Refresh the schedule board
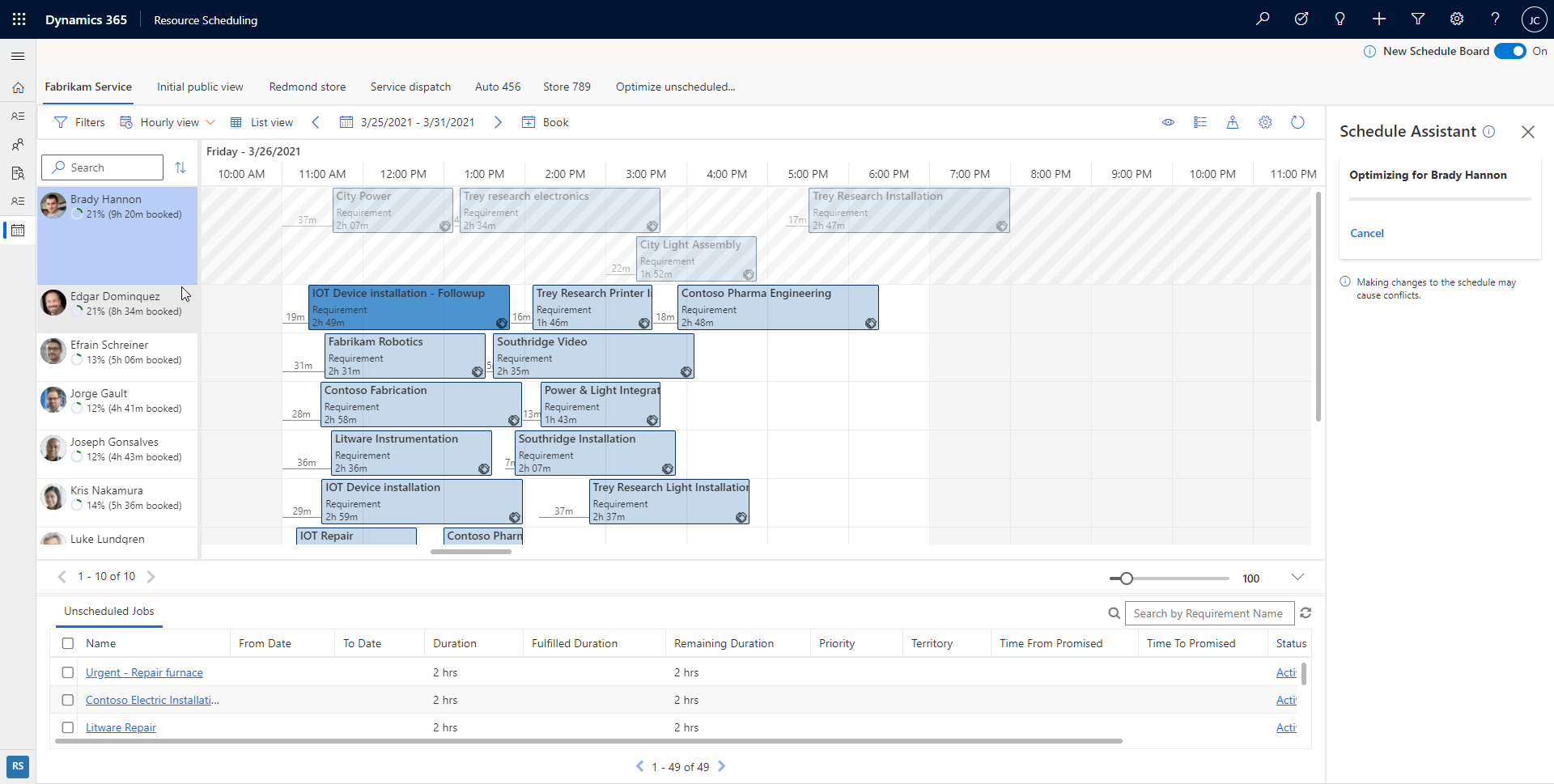 pos(1297,122)
